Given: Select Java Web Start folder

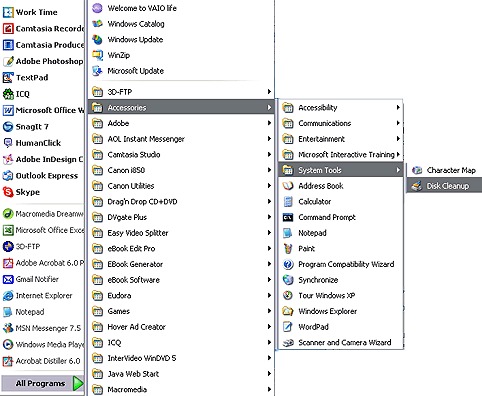Looking at the screenshot, I should tap(181, 374).
